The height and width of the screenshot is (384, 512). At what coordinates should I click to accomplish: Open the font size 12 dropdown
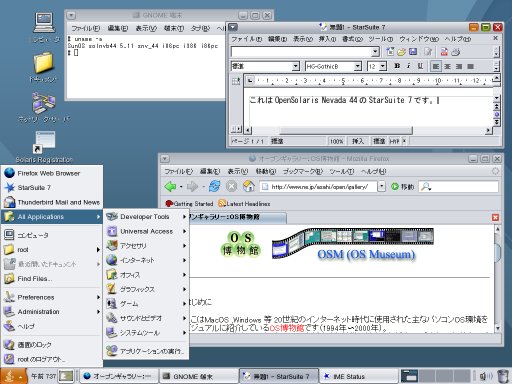[383, 66]
